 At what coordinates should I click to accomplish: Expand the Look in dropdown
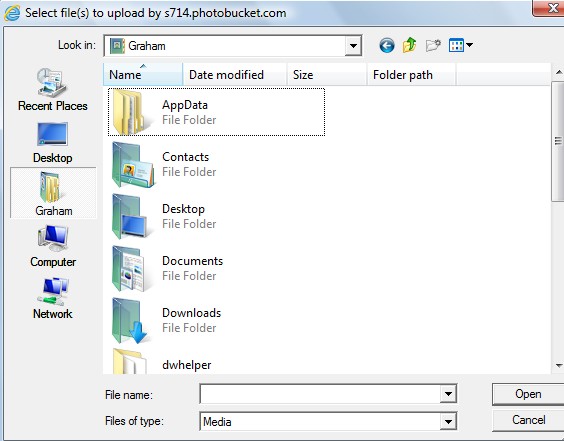tap(353, 46)
